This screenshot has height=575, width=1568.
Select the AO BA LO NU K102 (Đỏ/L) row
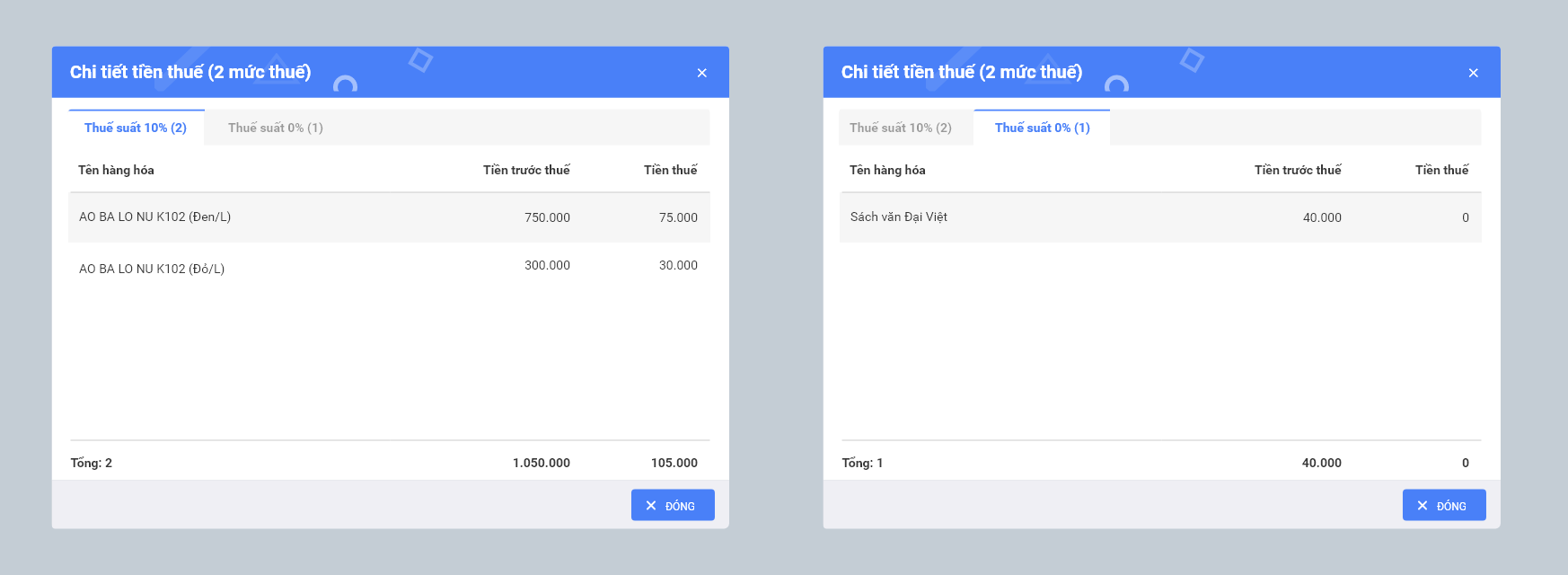(x=152, y=269)
